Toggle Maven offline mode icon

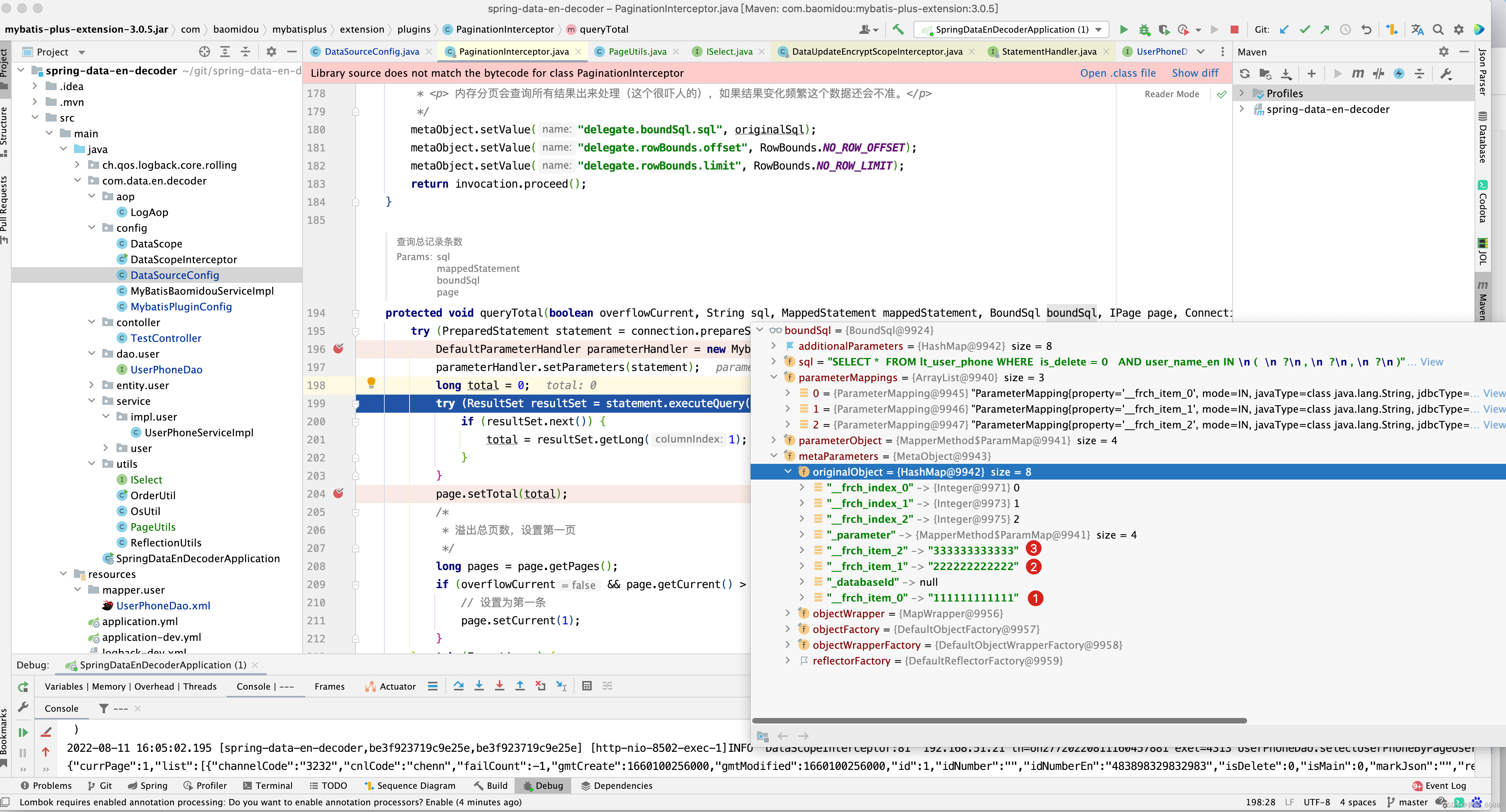1379,74
